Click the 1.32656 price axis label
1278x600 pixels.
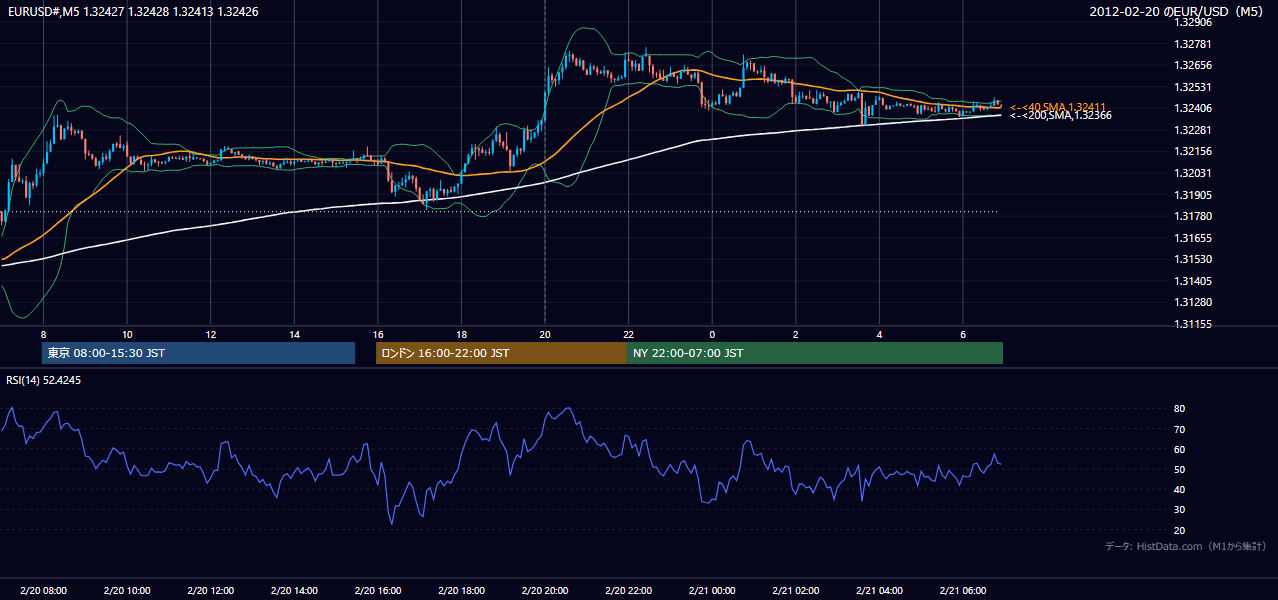1193,65
